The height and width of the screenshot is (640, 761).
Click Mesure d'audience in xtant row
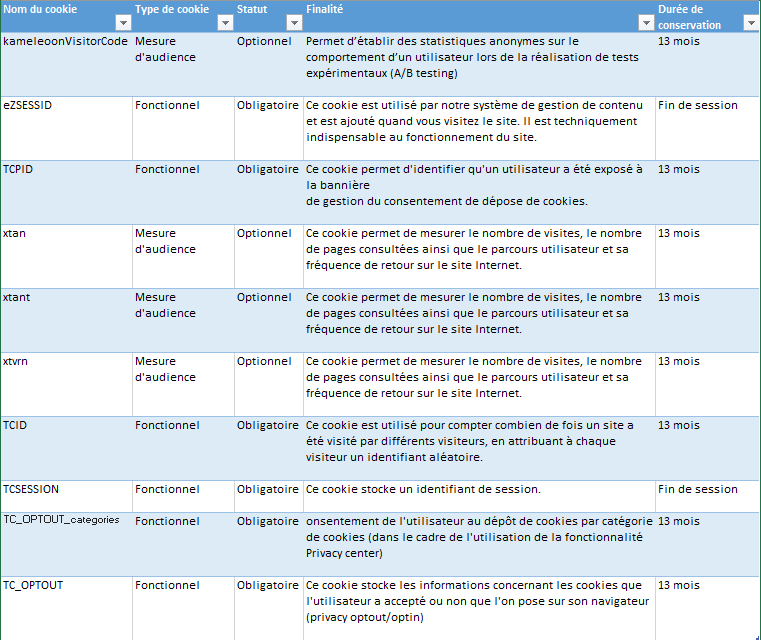[x=183, y=320]
